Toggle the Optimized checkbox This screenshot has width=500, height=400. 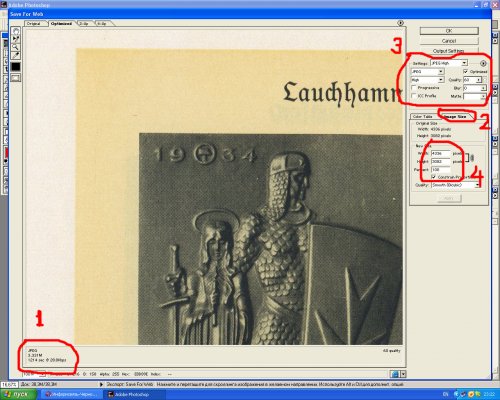pos(466,72)
